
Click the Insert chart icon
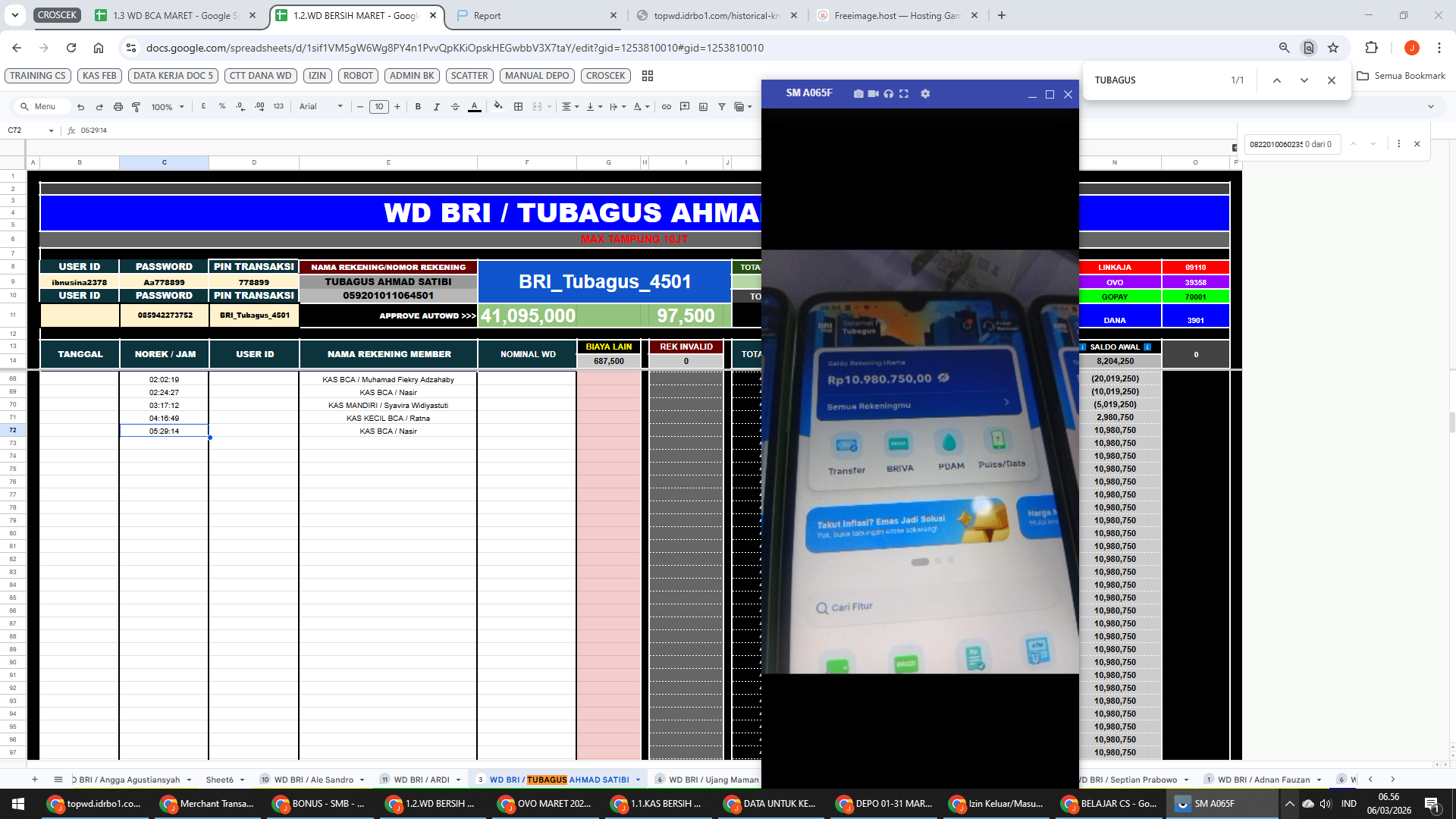tap(703, 107)
